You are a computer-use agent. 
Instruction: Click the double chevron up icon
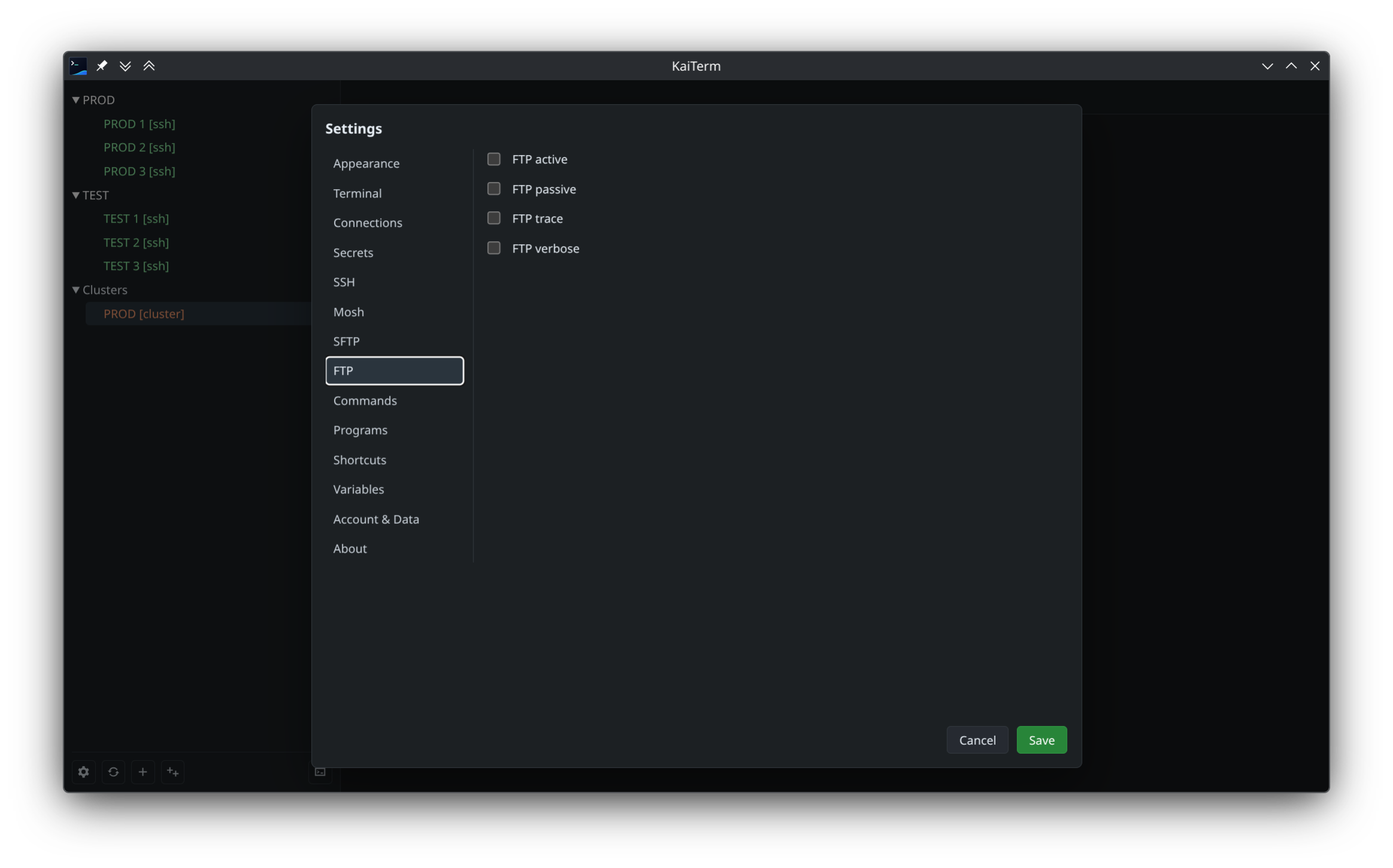[x=149, y=66]
